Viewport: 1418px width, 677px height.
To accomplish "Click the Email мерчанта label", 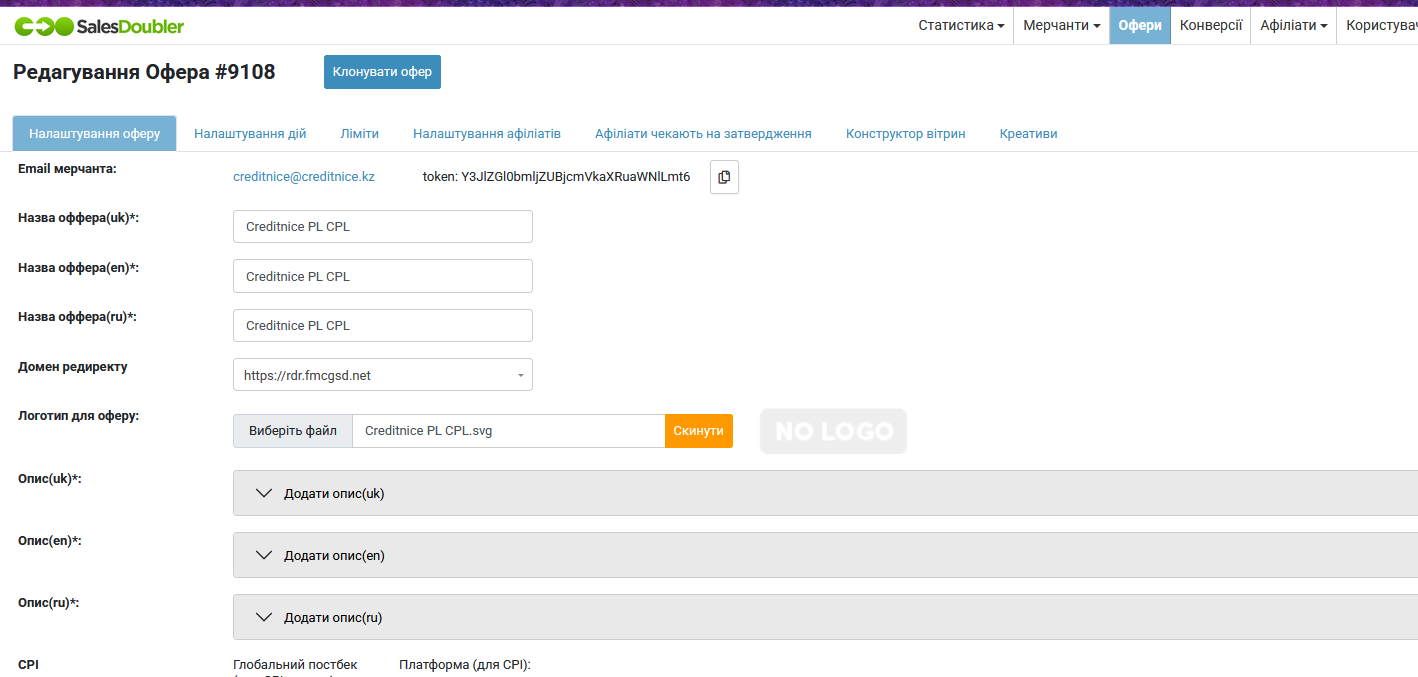I will (x=67, y=169).
